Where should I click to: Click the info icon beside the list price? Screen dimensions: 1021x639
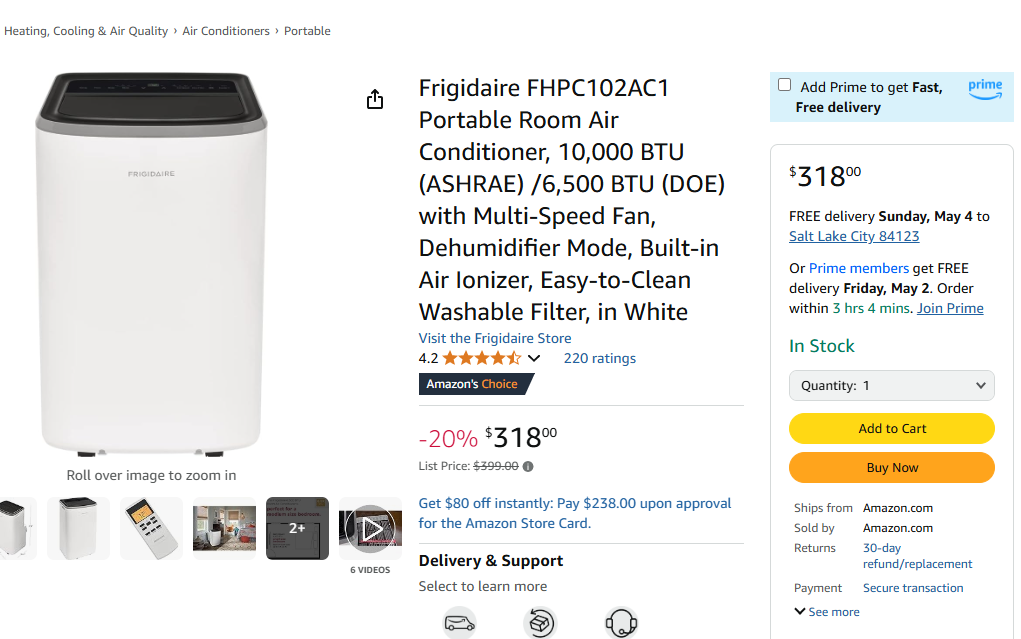tap(527, 466)
